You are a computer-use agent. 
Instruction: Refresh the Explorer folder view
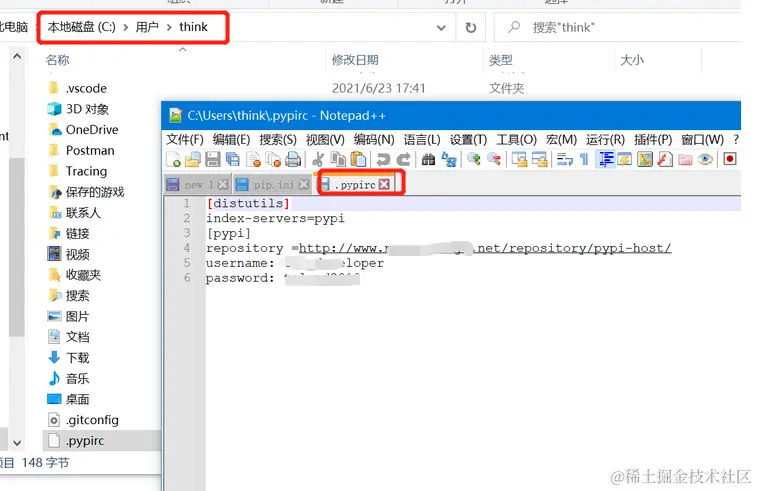point(471,28)
